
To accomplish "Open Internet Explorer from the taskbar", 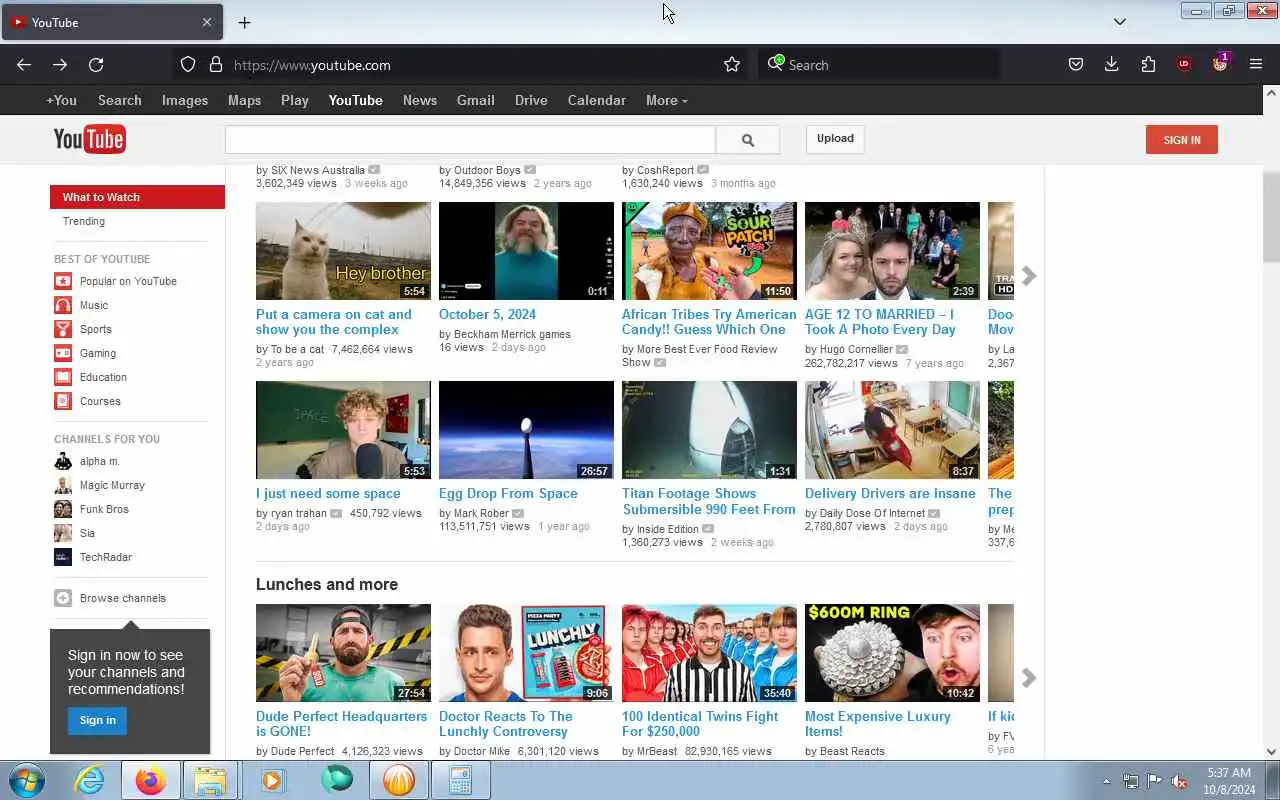I will point(90,780).
